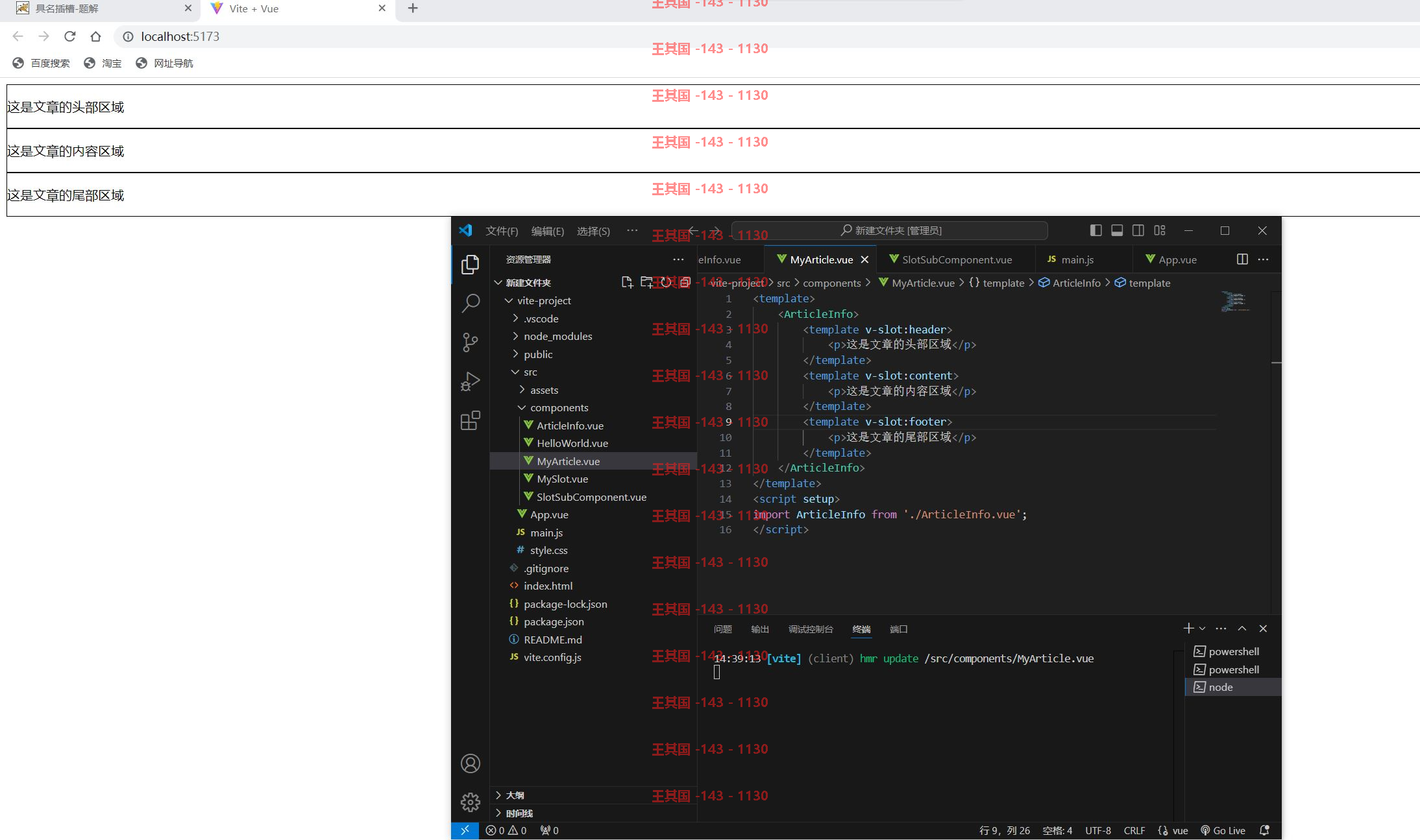Image resolution: width=1420 pixels, height=840 pixels.
Task: Open terminal panel more actions ellipsis
Action: (x=1221, y=629)
